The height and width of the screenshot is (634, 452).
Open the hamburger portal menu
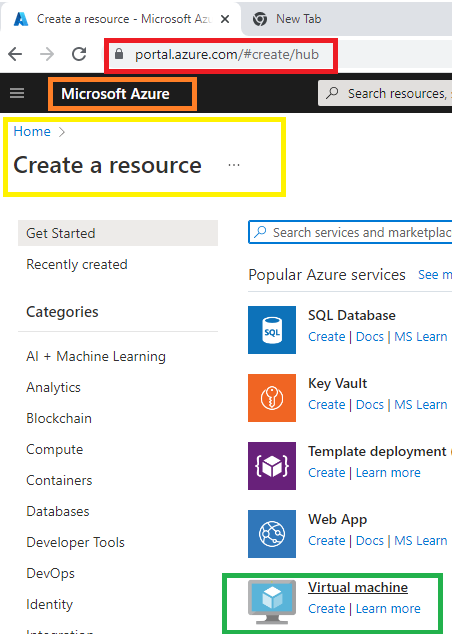[17, 93]
